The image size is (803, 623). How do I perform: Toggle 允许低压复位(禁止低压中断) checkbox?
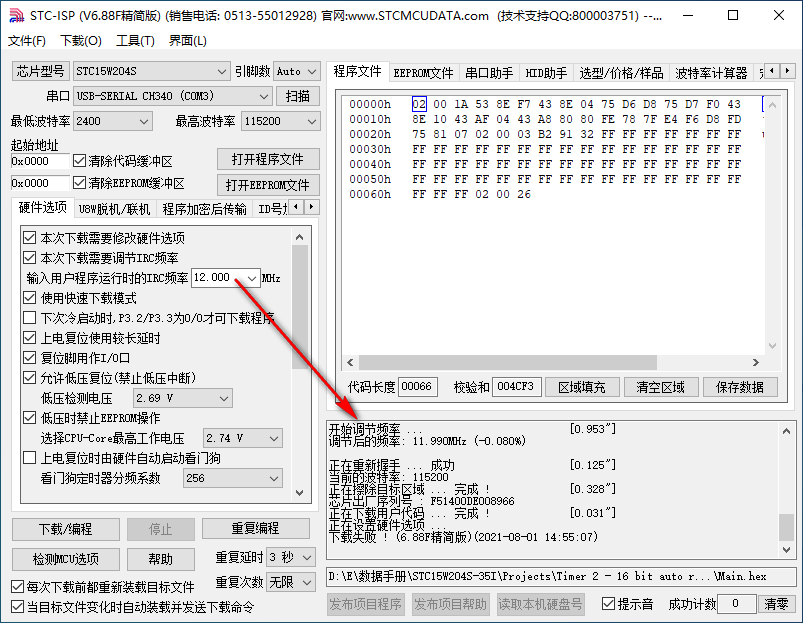pyautogui.click(x=30, y=378)
